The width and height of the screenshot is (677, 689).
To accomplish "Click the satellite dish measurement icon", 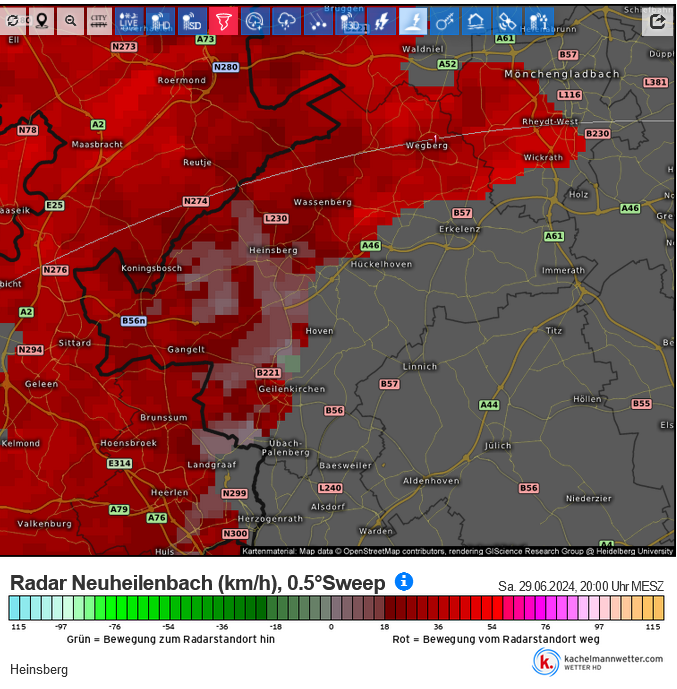I will [x=444, y=21].
